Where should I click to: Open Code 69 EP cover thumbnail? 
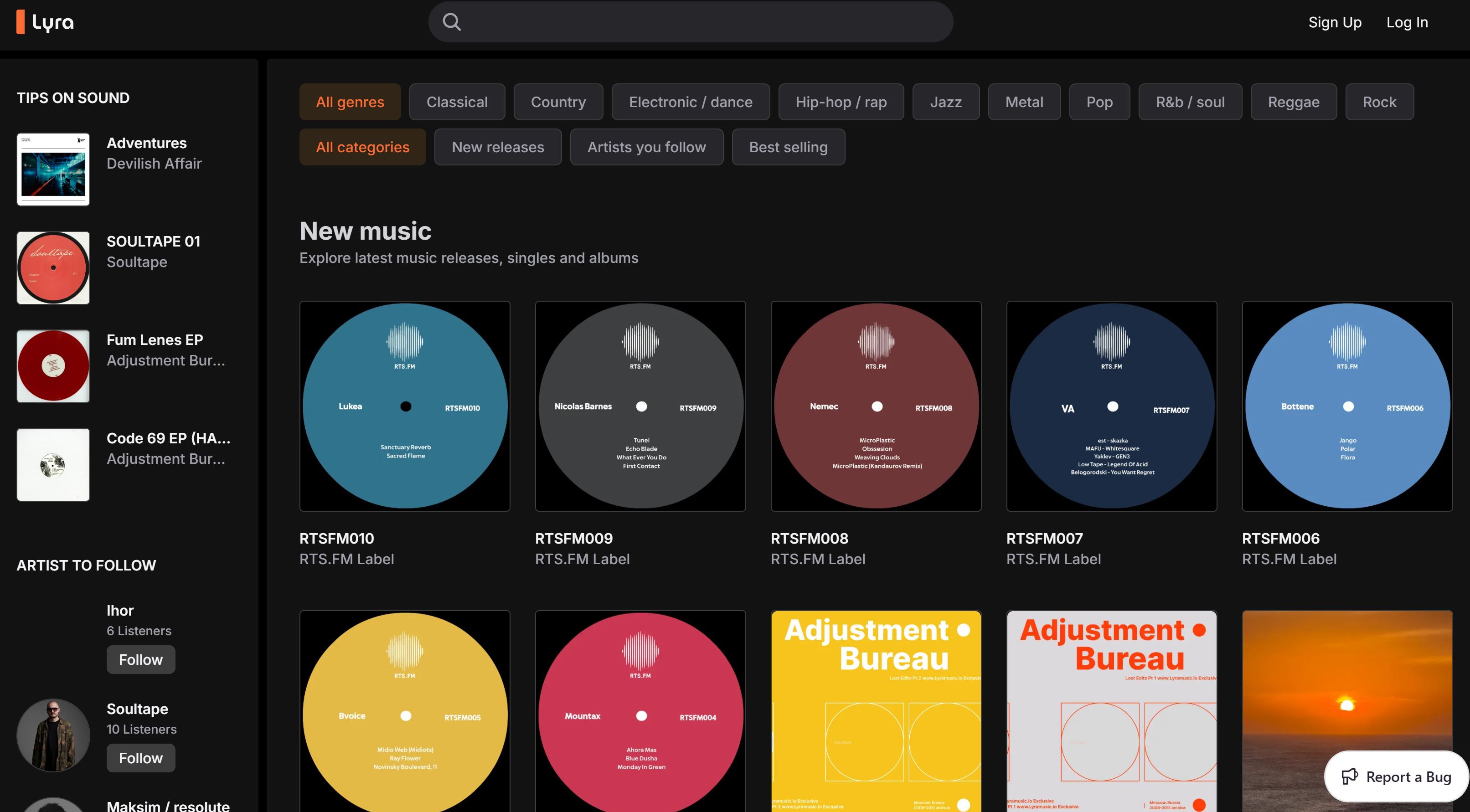[x=53, y=464]
